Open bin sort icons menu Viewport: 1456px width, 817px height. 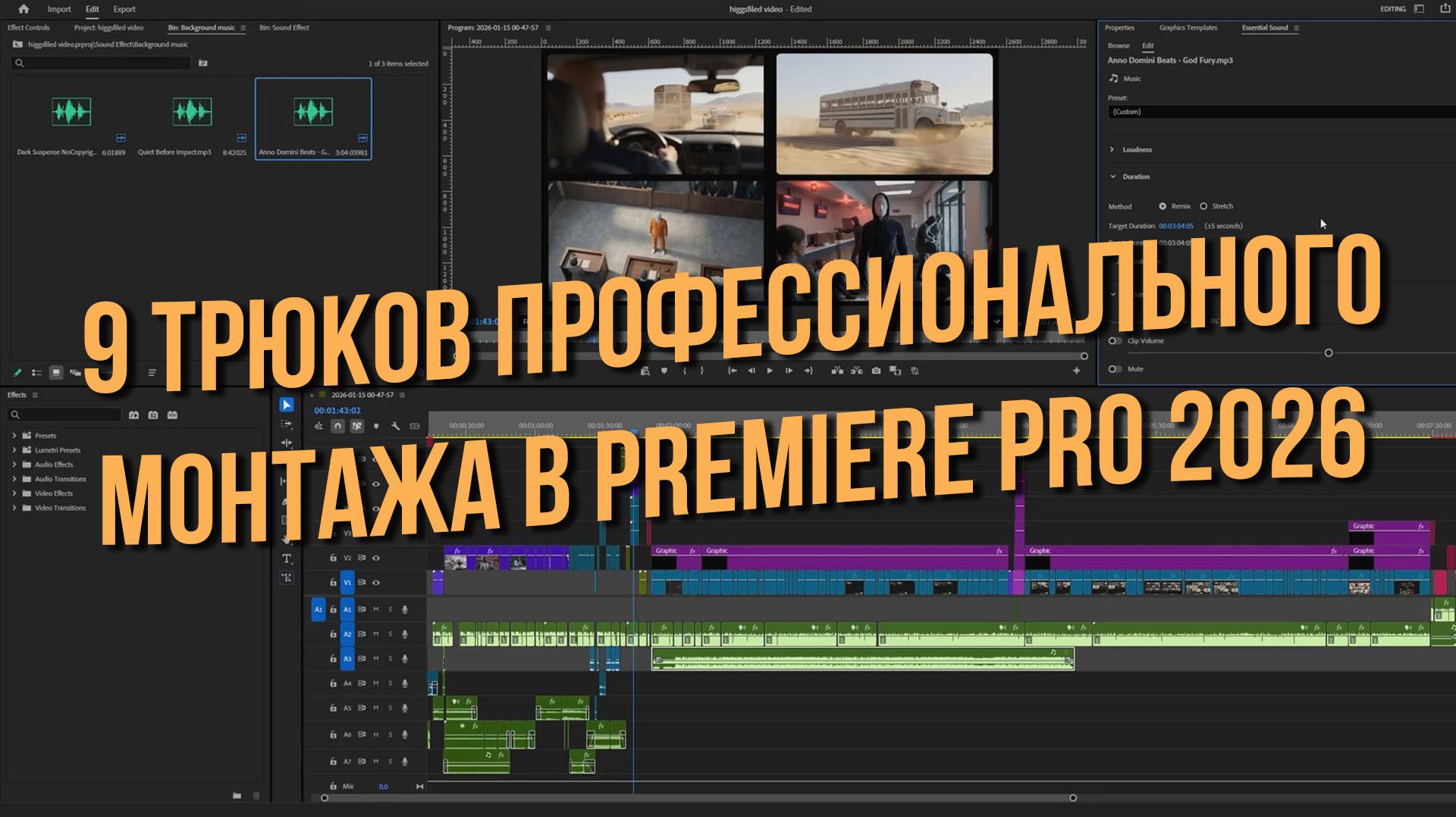(152, 373)
